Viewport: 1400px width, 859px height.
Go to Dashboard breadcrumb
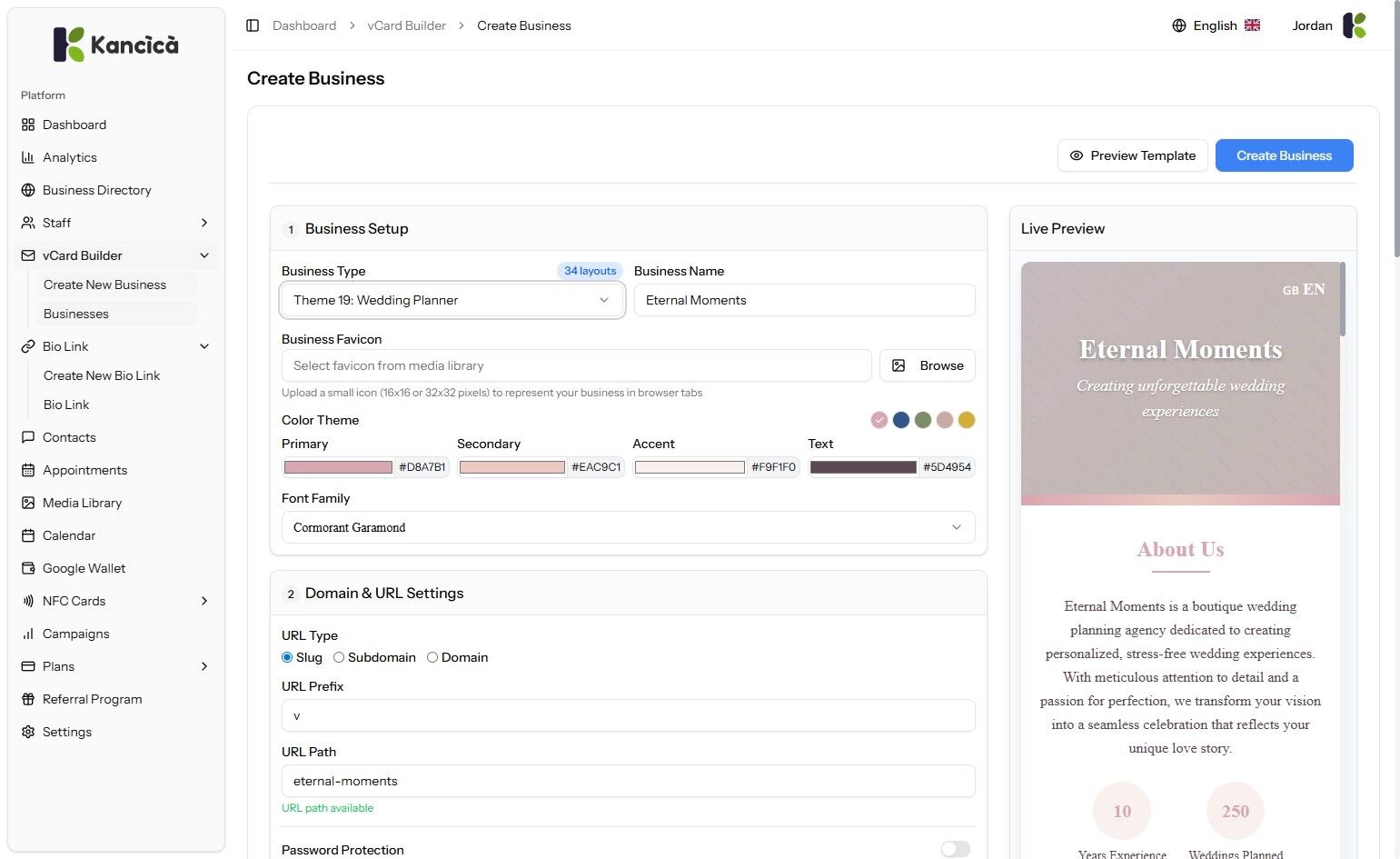pos(304,25)
